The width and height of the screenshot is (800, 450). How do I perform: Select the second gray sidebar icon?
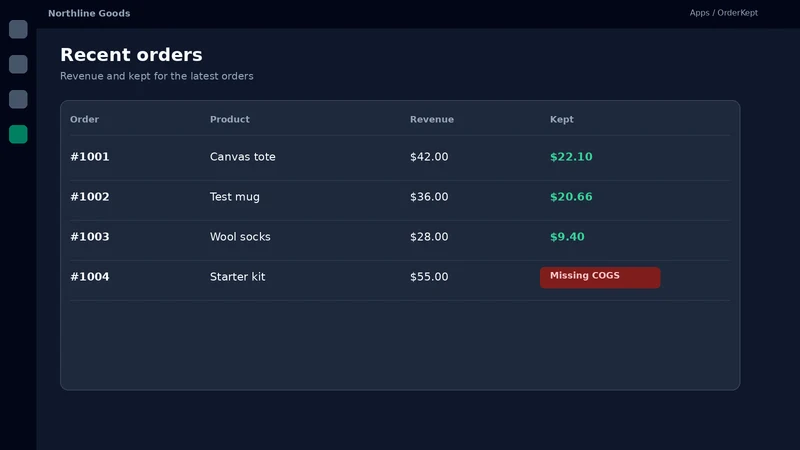(18, 64)
